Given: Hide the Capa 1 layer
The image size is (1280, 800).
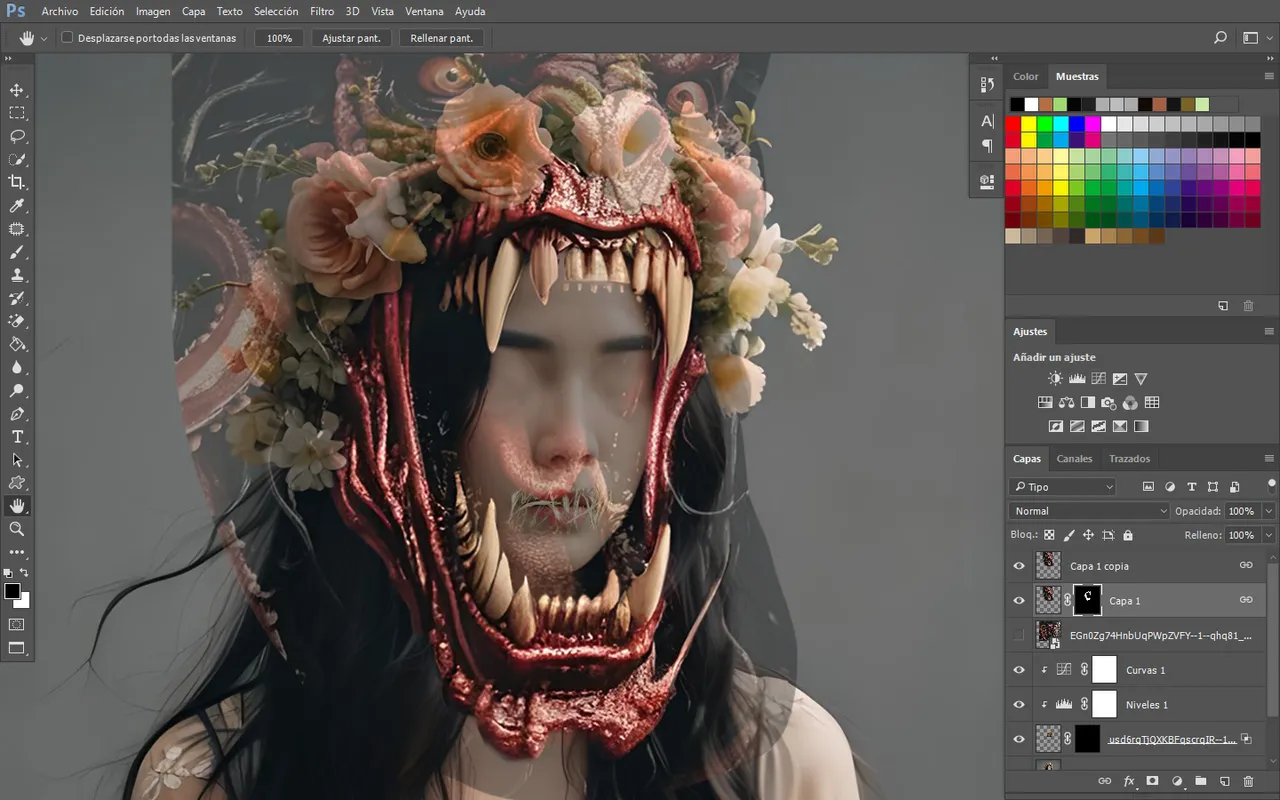Looking at the screenshot, I should pos(1019,600).
